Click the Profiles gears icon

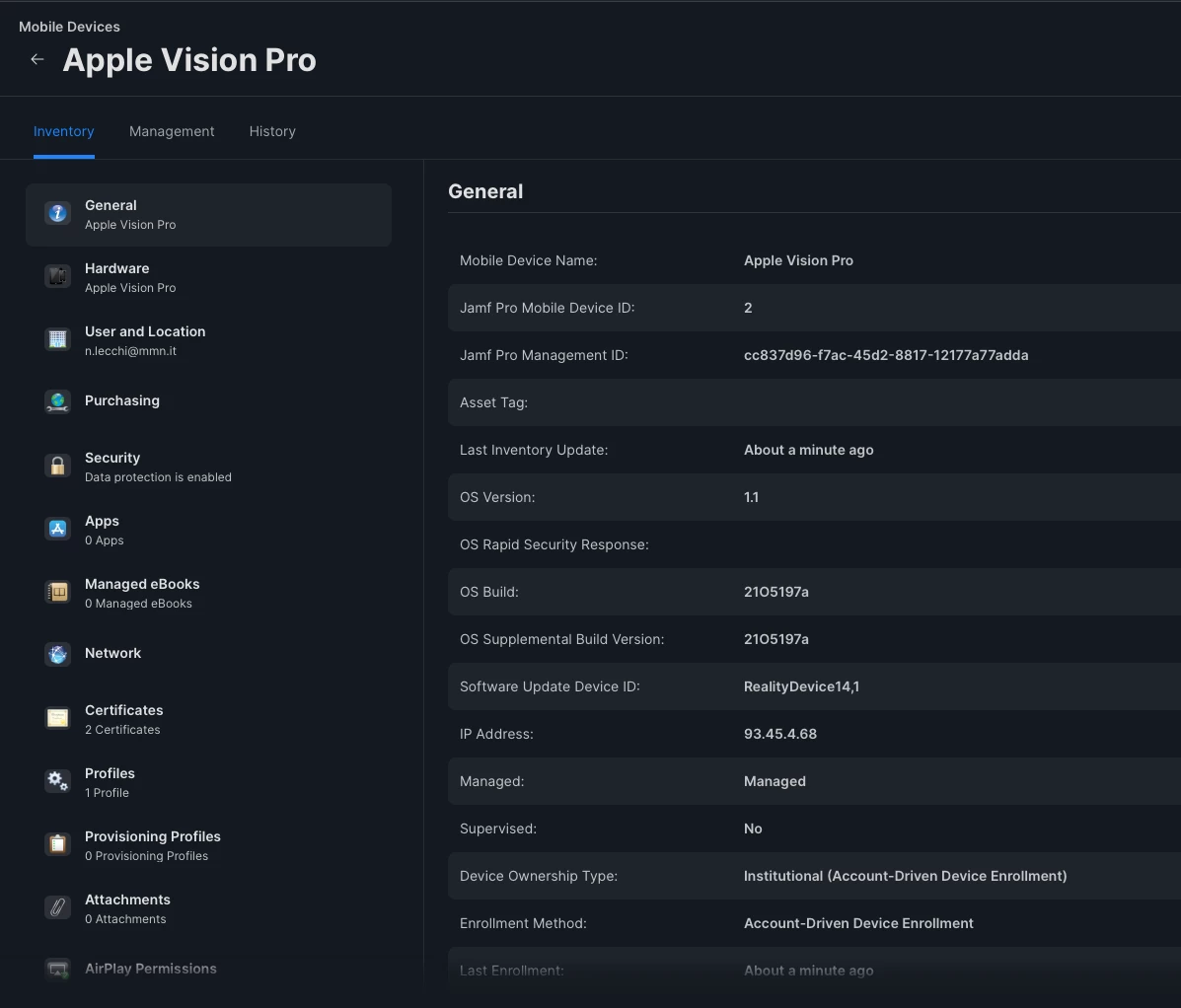(58, 780)
